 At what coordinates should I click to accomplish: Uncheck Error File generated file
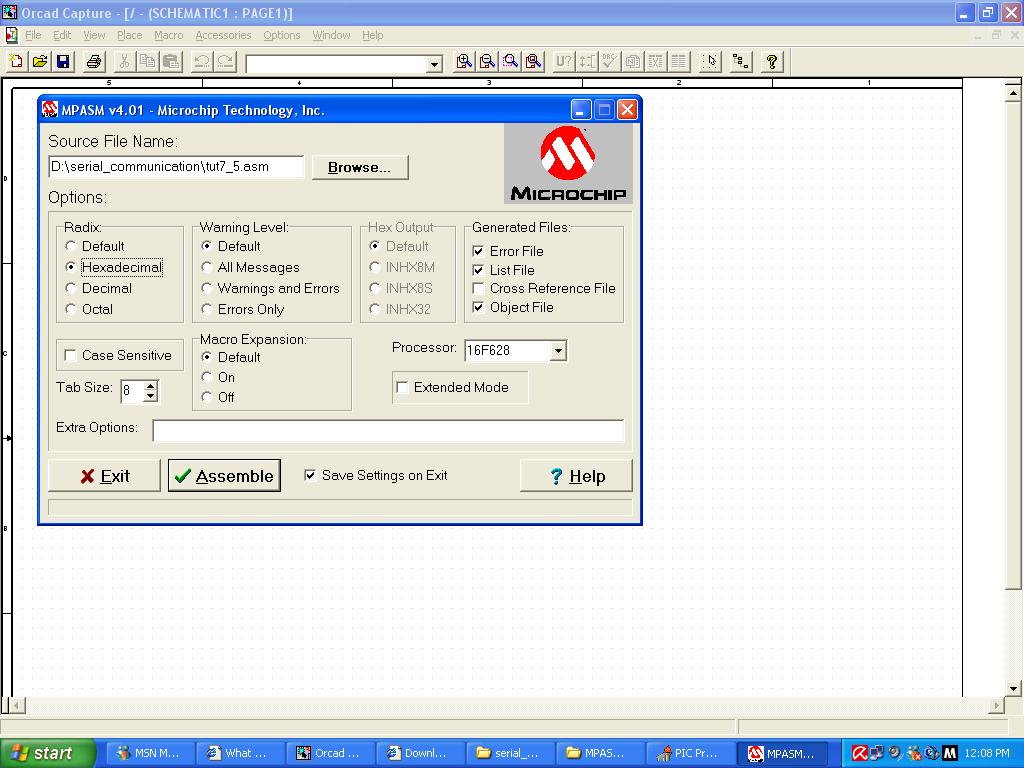pos(479,251)
